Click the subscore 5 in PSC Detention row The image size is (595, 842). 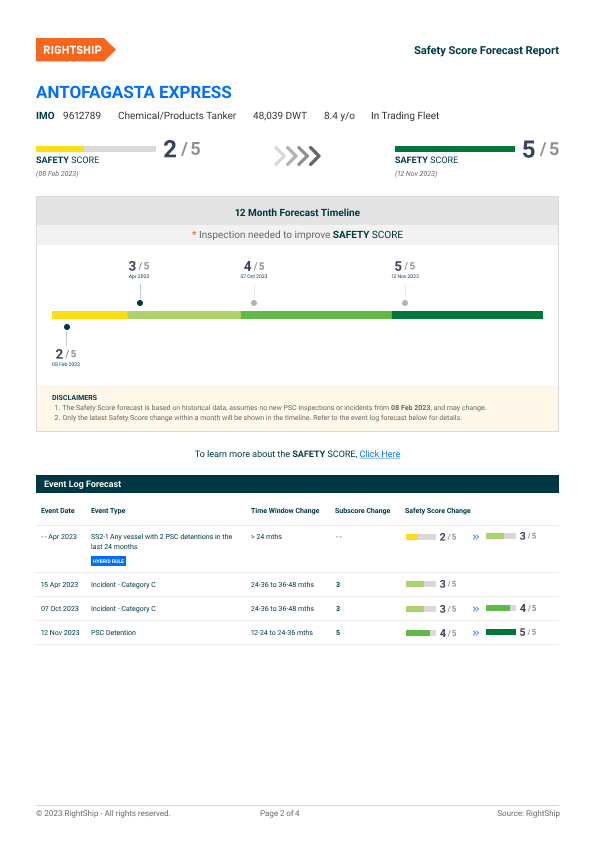338,633
